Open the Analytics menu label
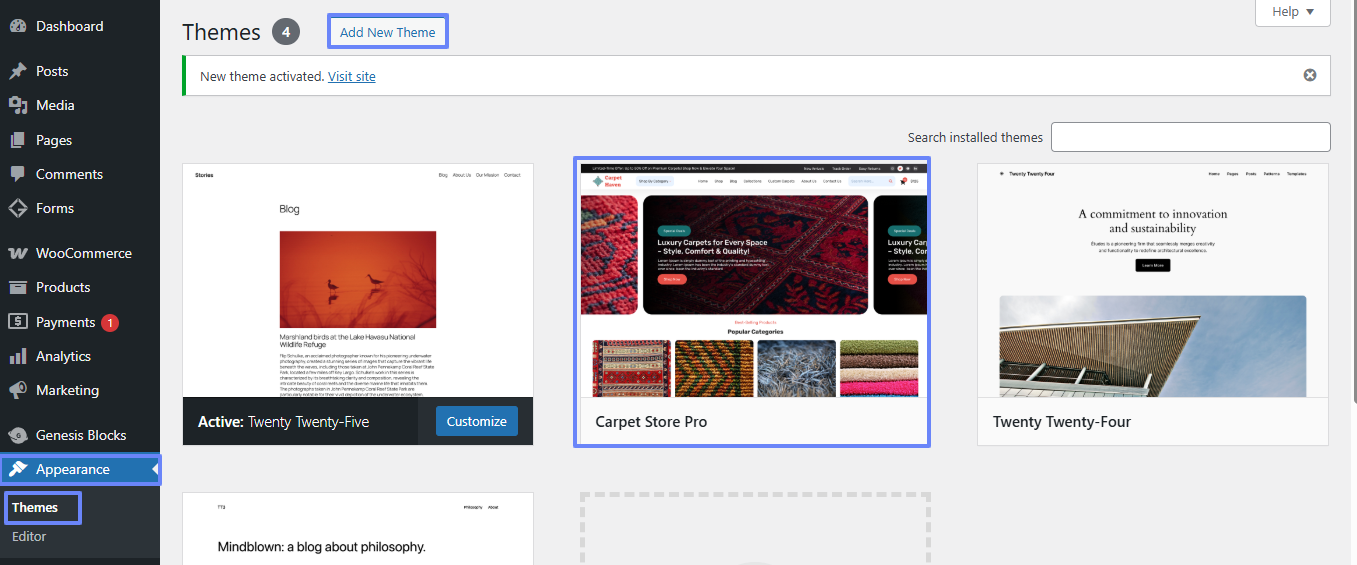Image resolution: width=1357 pixels, height=565 pixels. pyautogui.click(x=63, y=356)
